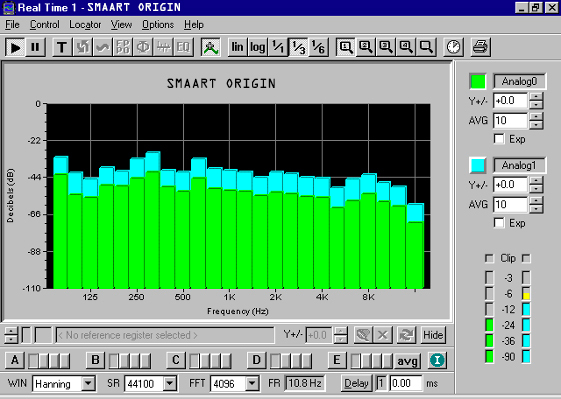Open the Locator menu
561x399 pixels.
tap(85, 25)
